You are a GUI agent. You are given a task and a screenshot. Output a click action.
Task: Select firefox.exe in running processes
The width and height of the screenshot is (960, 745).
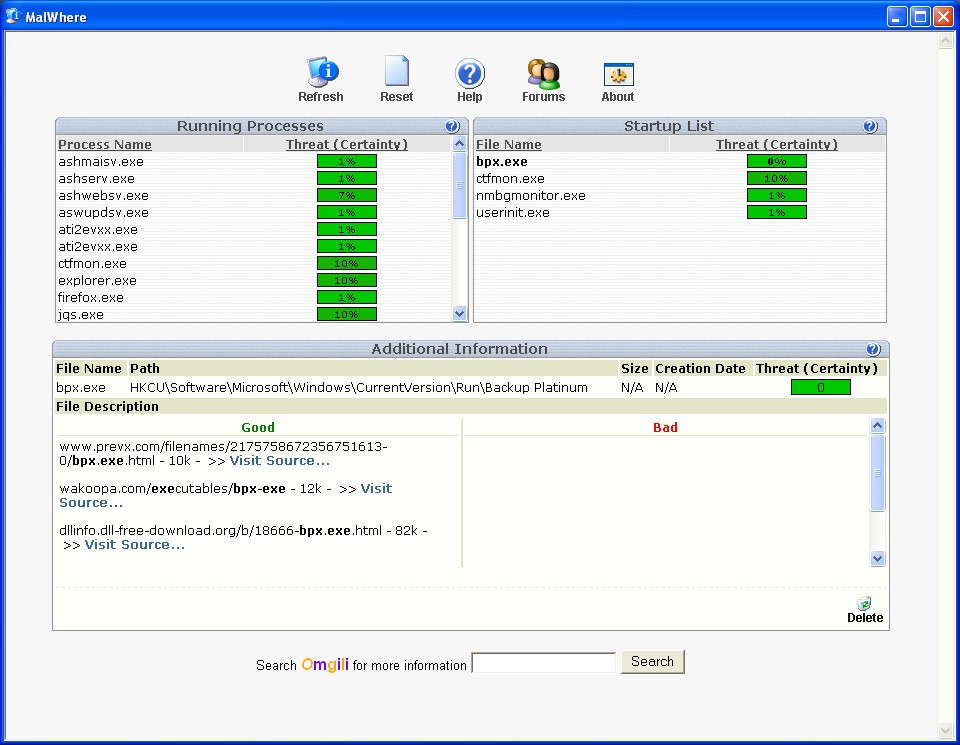91,298
